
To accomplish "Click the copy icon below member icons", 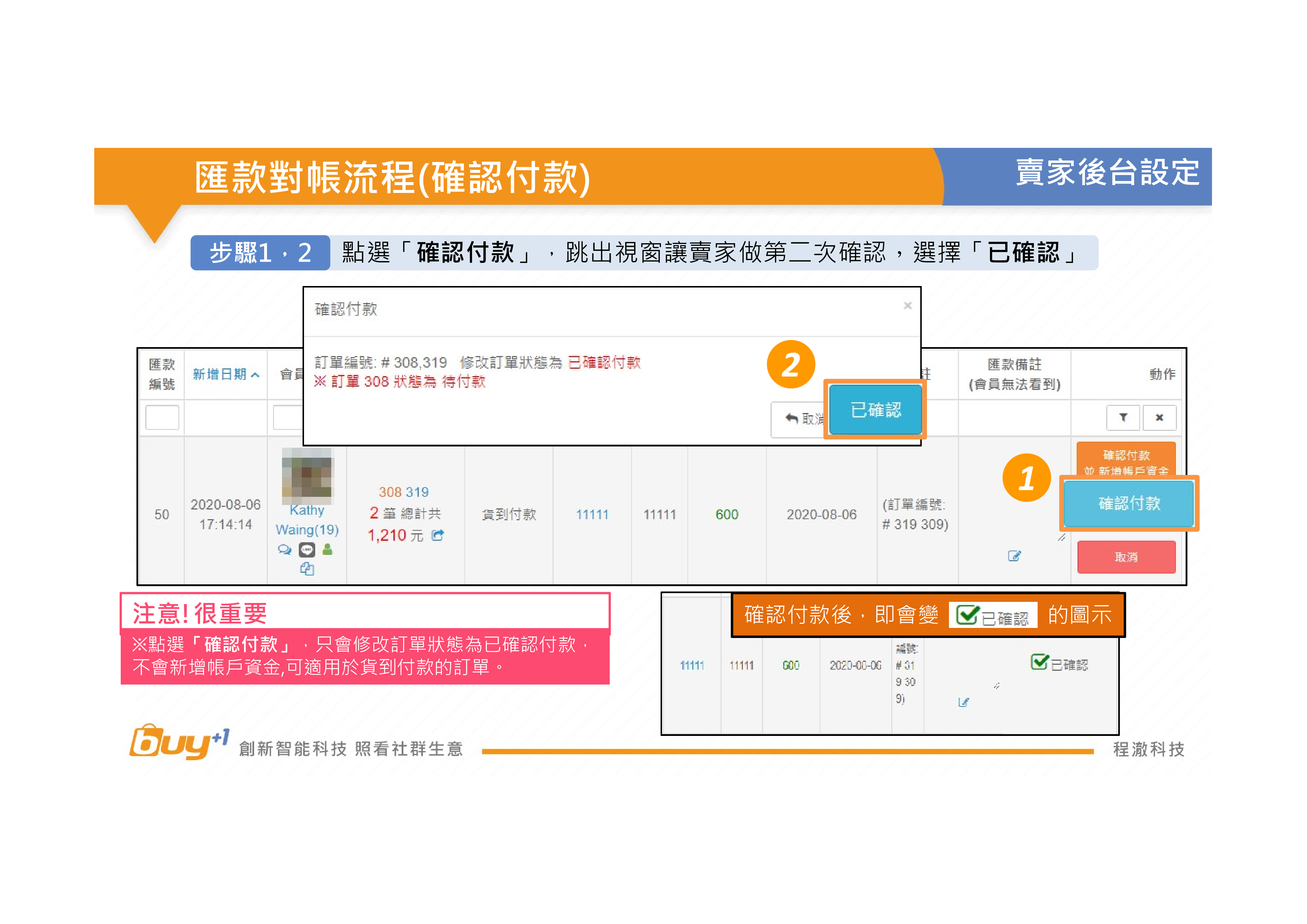I will click(x=307, y=568).
